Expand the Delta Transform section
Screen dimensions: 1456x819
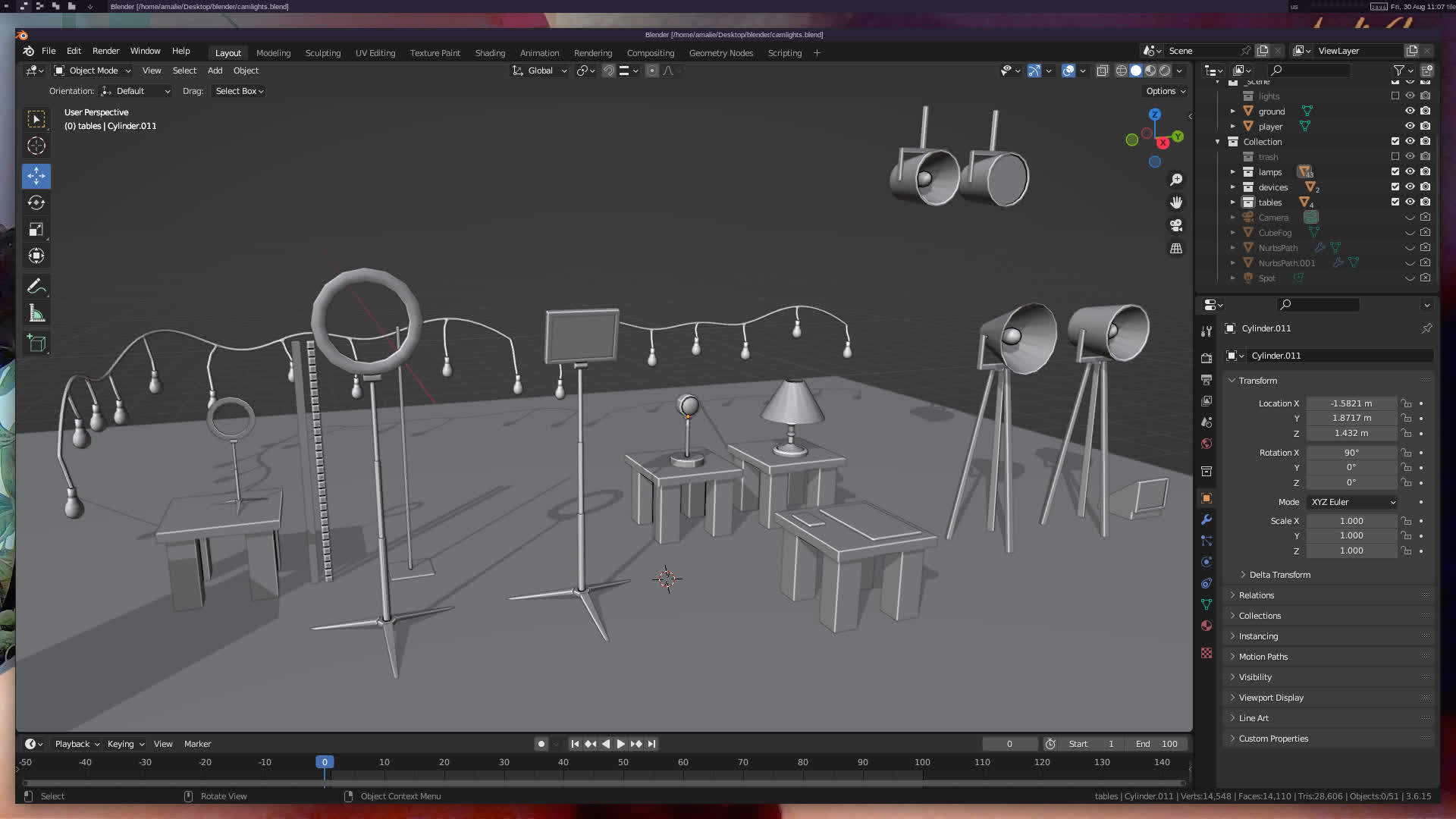(1279, 575)
